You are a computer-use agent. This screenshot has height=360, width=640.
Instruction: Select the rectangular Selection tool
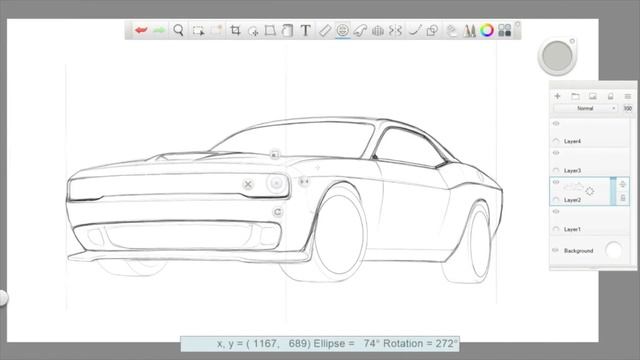pos(198,31)
